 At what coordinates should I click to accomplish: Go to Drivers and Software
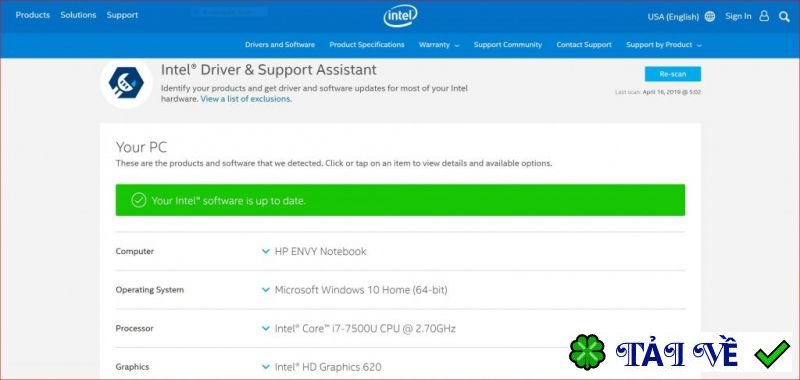click(280, 45)
